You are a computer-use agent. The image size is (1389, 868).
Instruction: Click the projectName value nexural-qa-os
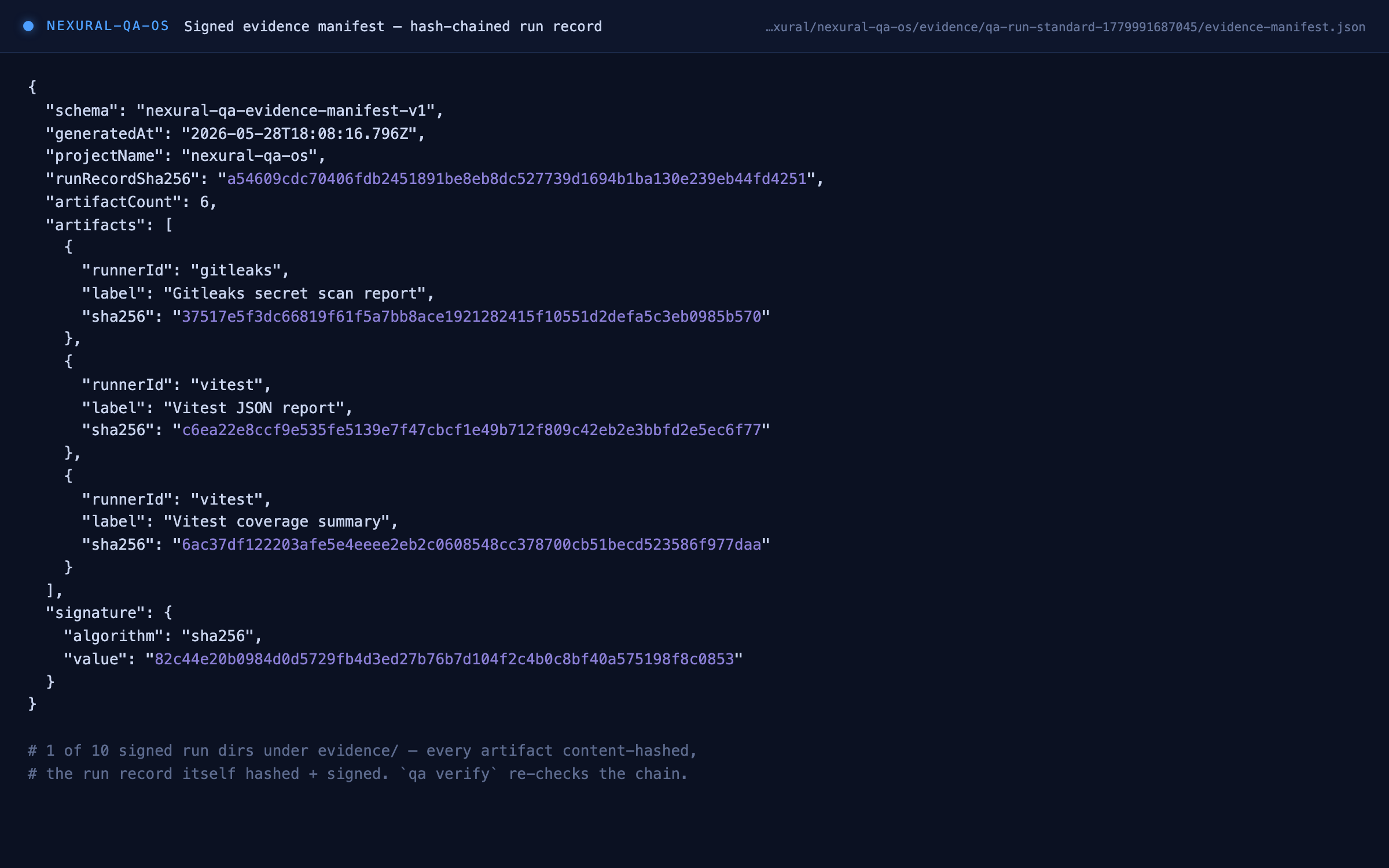pyautogui.click(x=249, y=156)
